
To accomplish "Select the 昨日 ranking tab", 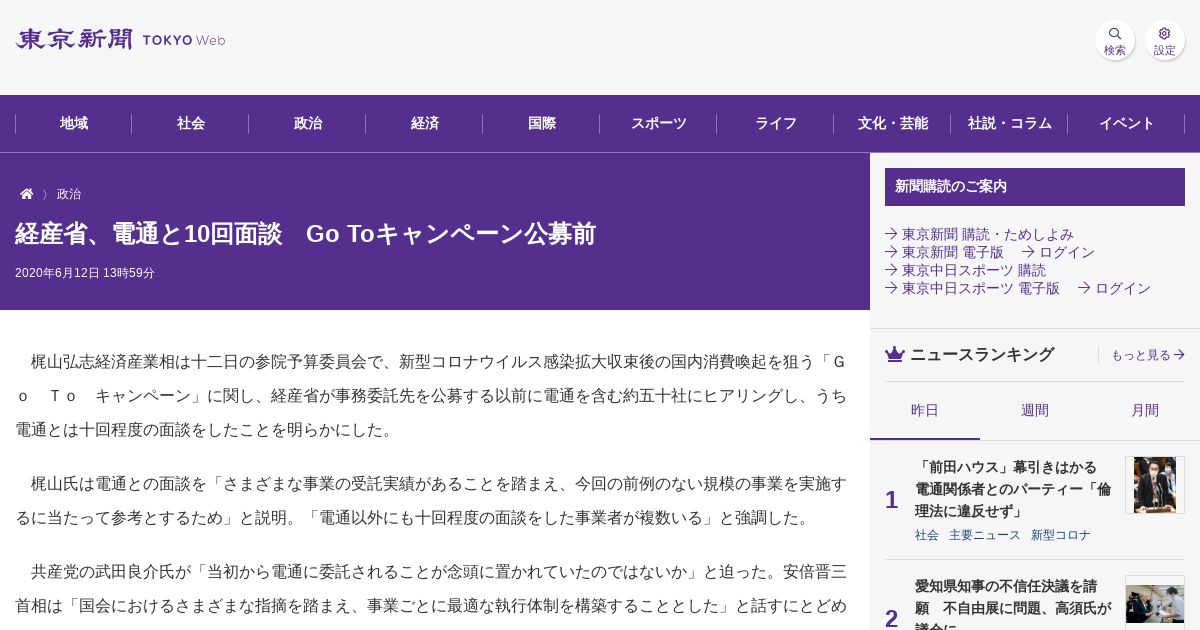I will pos(925,410).
